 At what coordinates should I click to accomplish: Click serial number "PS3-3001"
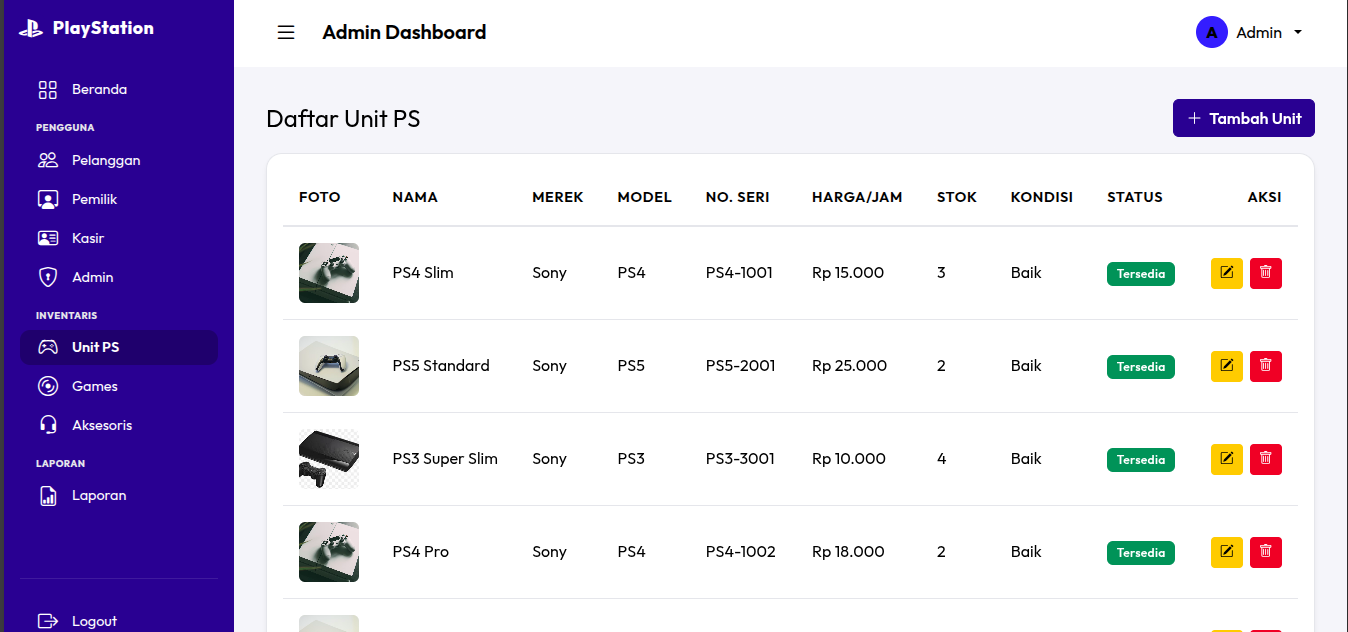click(740, 459)
